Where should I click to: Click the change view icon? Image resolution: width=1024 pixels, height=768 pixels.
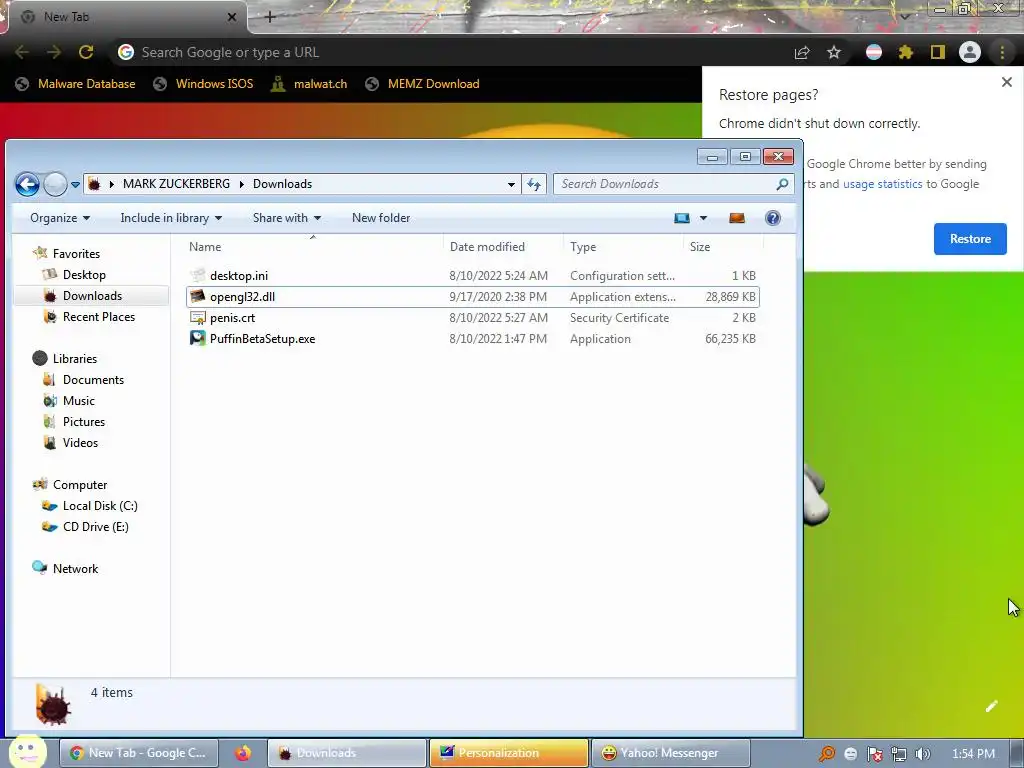(682, 218)
